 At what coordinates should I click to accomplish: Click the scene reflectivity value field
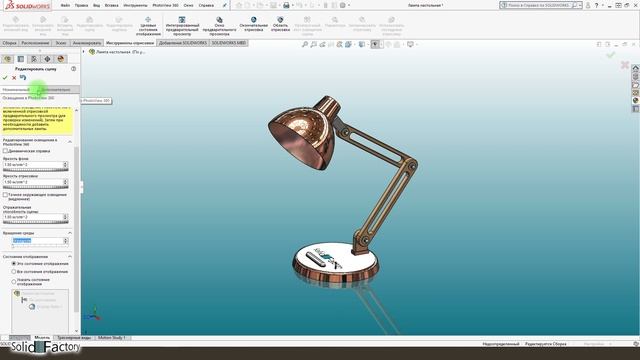point(33,217)
